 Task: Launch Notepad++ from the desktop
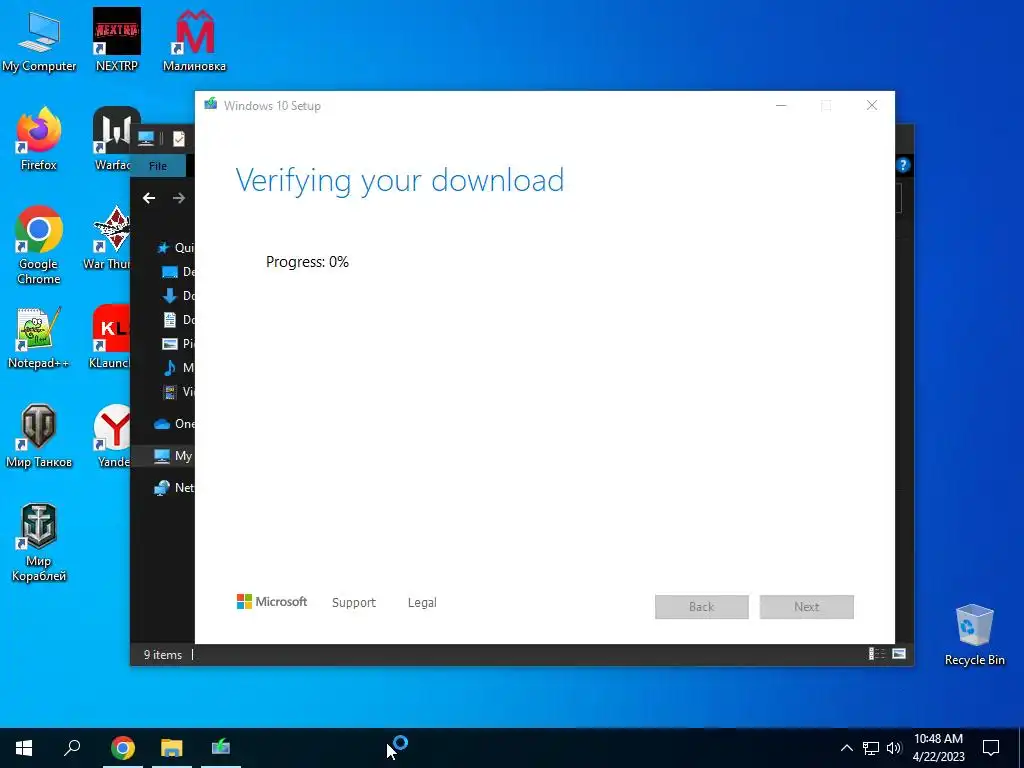(39, 338)
